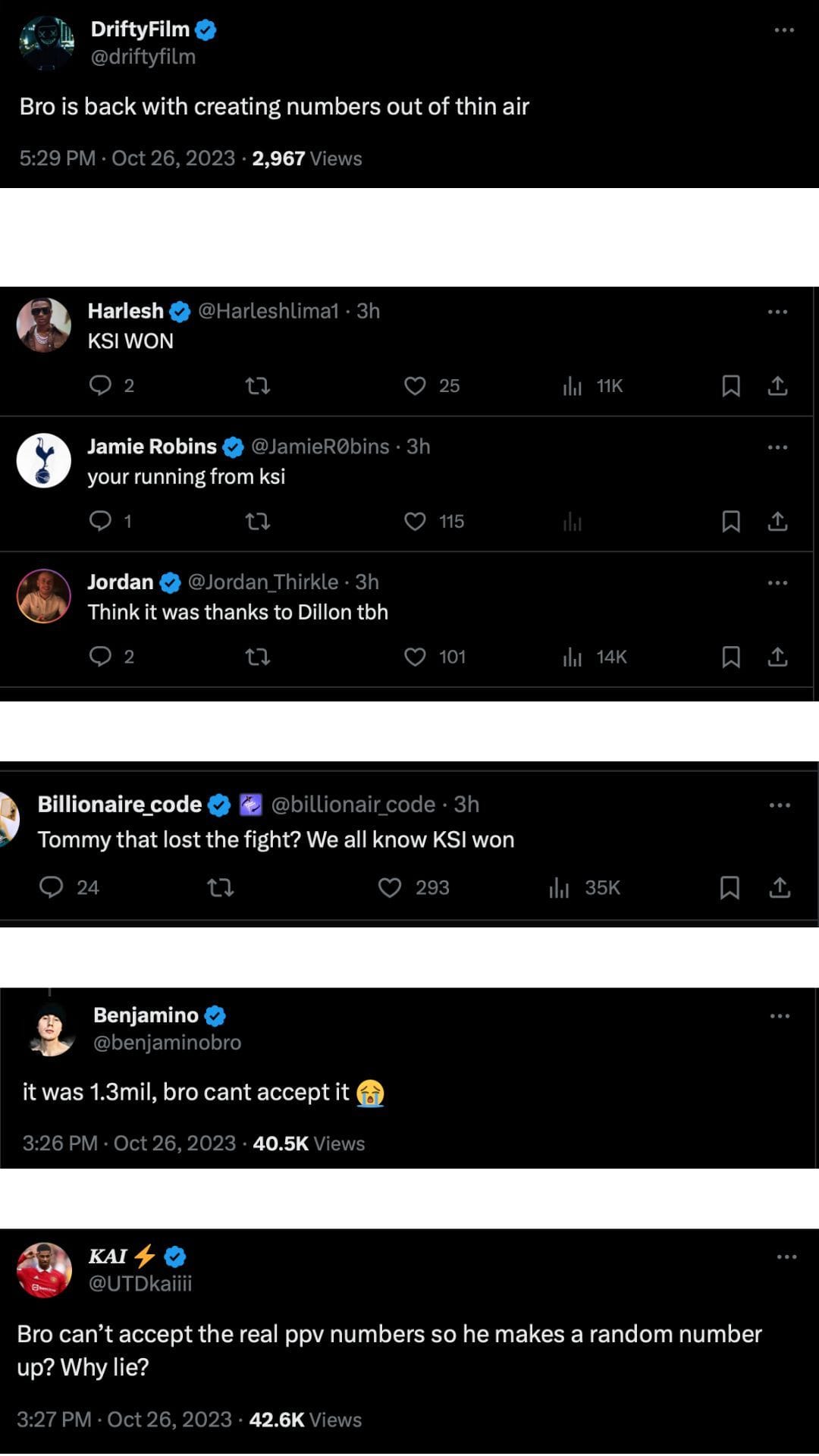Image resolution: width=819 pixels, height=1456 pixels.
Task: Like the tweet by Harlesh
Action: coord(416,386)
